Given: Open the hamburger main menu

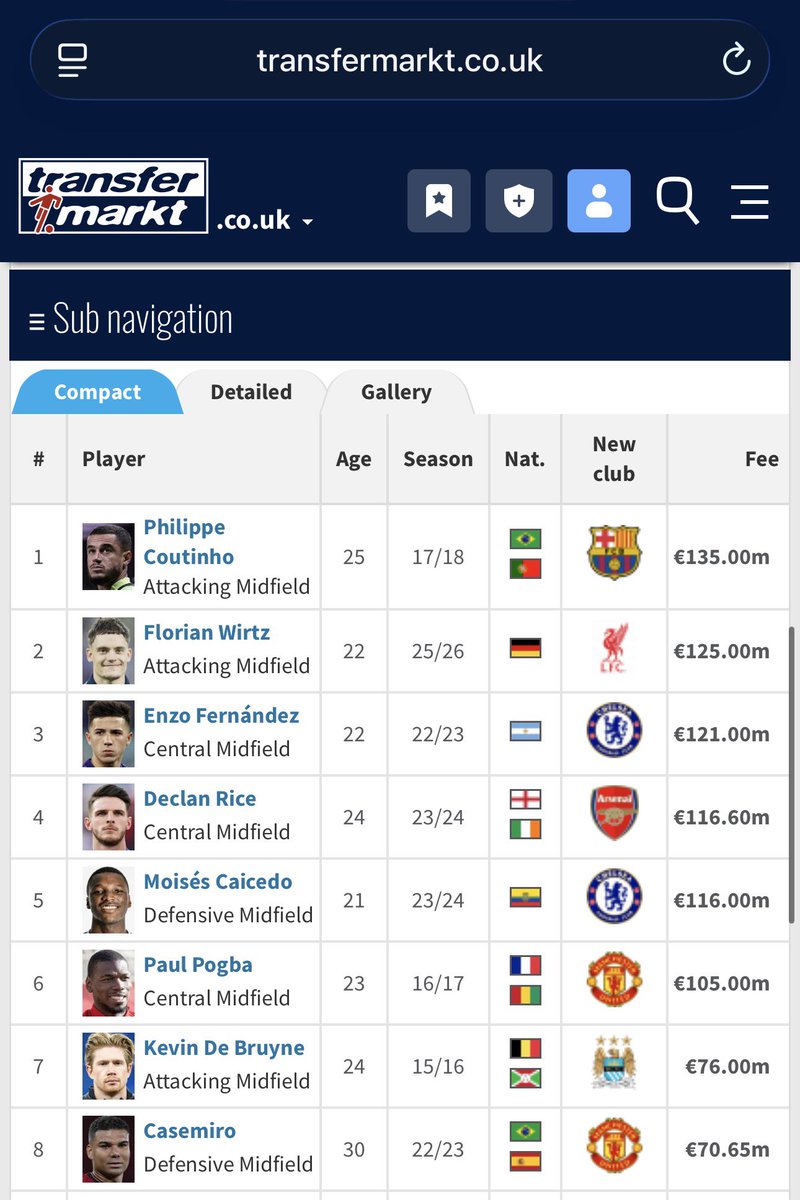Looking at the screenshot, I should pyautogui.click(x=749, y=201).
